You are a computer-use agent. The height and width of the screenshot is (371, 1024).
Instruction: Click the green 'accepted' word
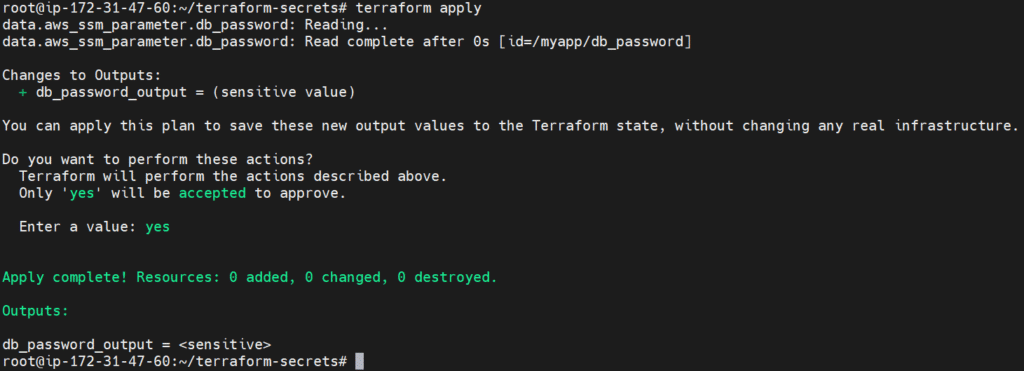[x=212, y=193]
